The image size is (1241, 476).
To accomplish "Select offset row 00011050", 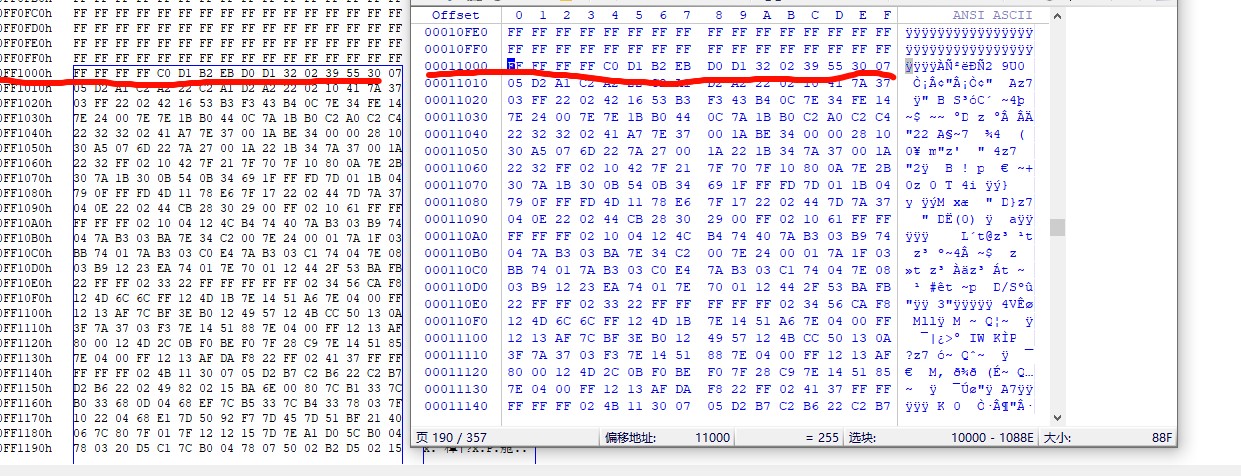I will click(456, 151).
